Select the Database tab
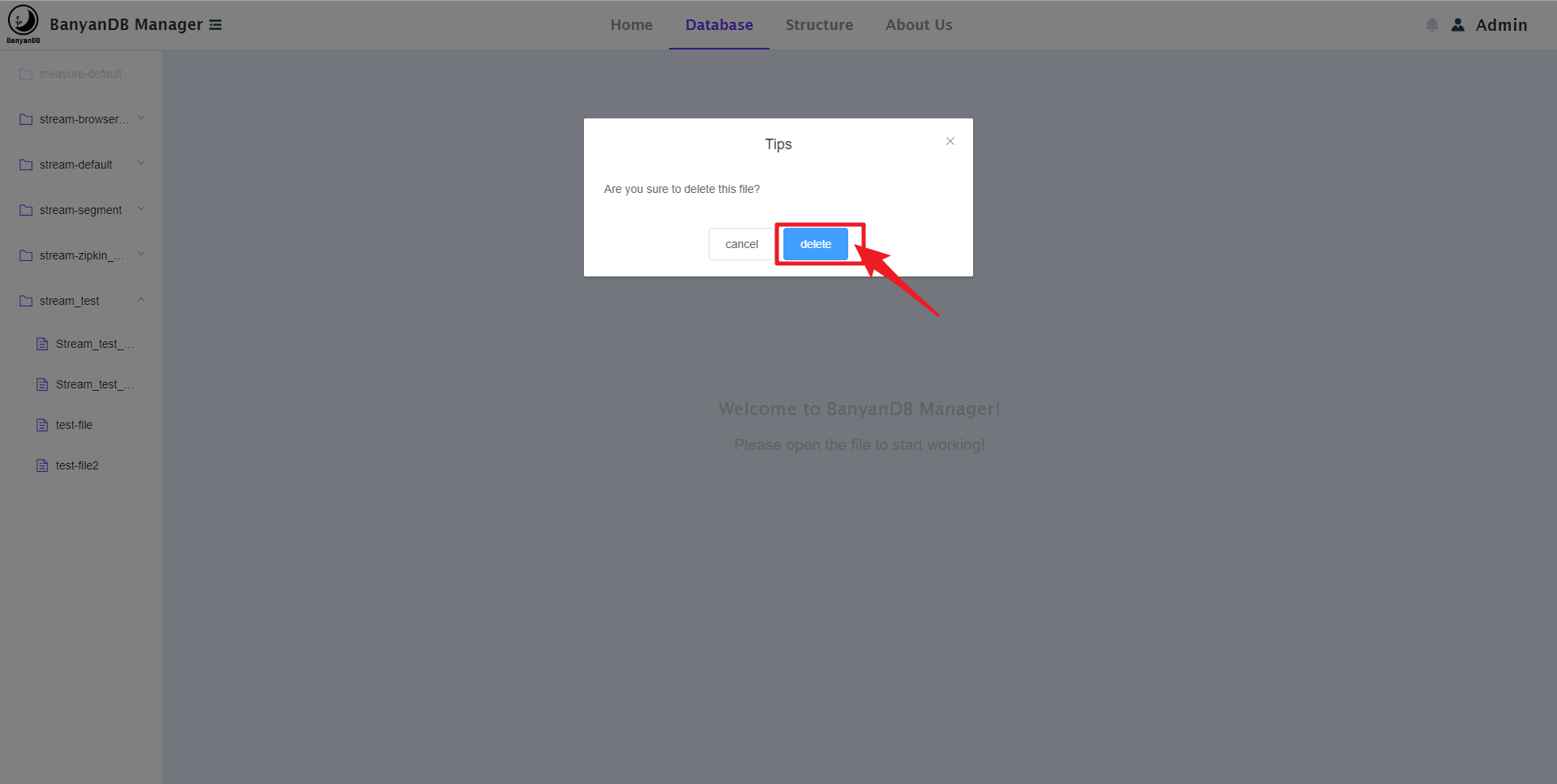1557x784 pixels. (x=719, y=25)
